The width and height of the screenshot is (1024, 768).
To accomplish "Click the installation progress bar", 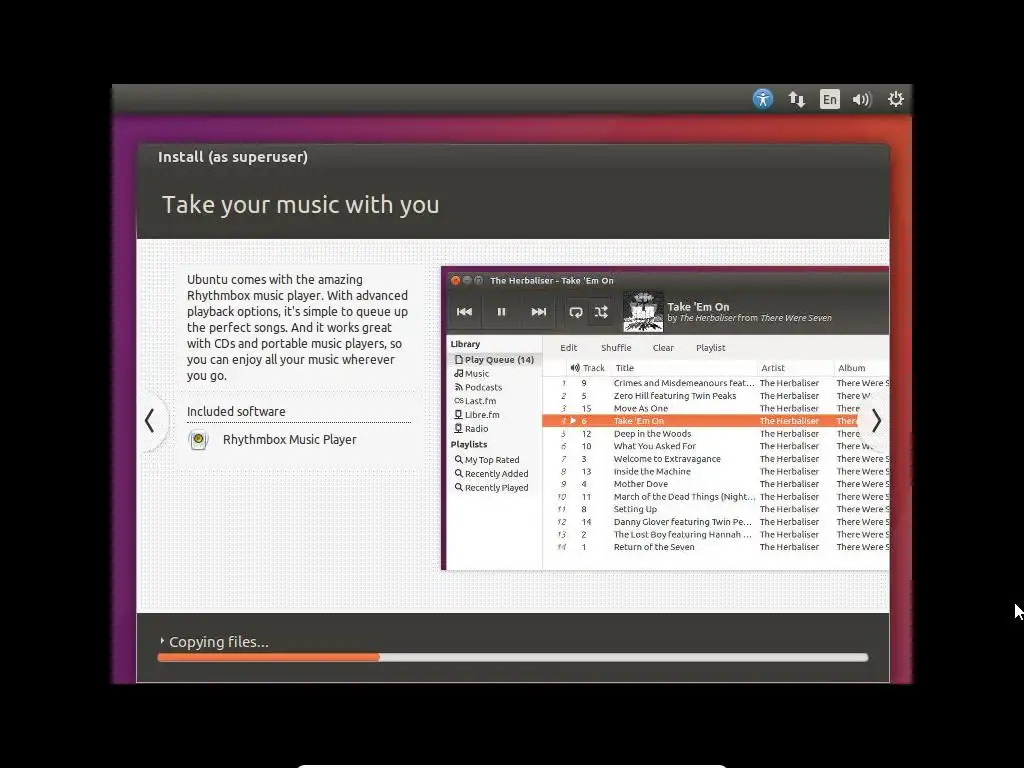I will [x=513, y=657].
